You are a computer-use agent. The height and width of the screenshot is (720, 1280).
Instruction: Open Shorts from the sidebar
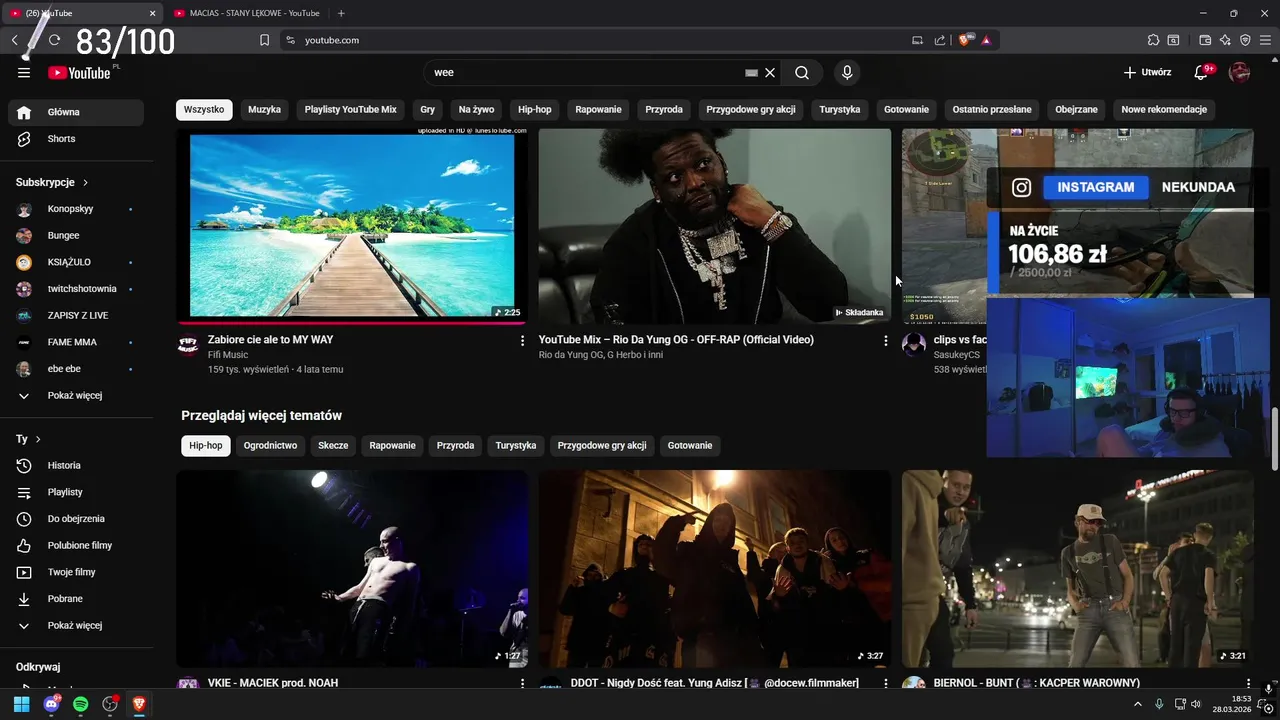[76, 139]
